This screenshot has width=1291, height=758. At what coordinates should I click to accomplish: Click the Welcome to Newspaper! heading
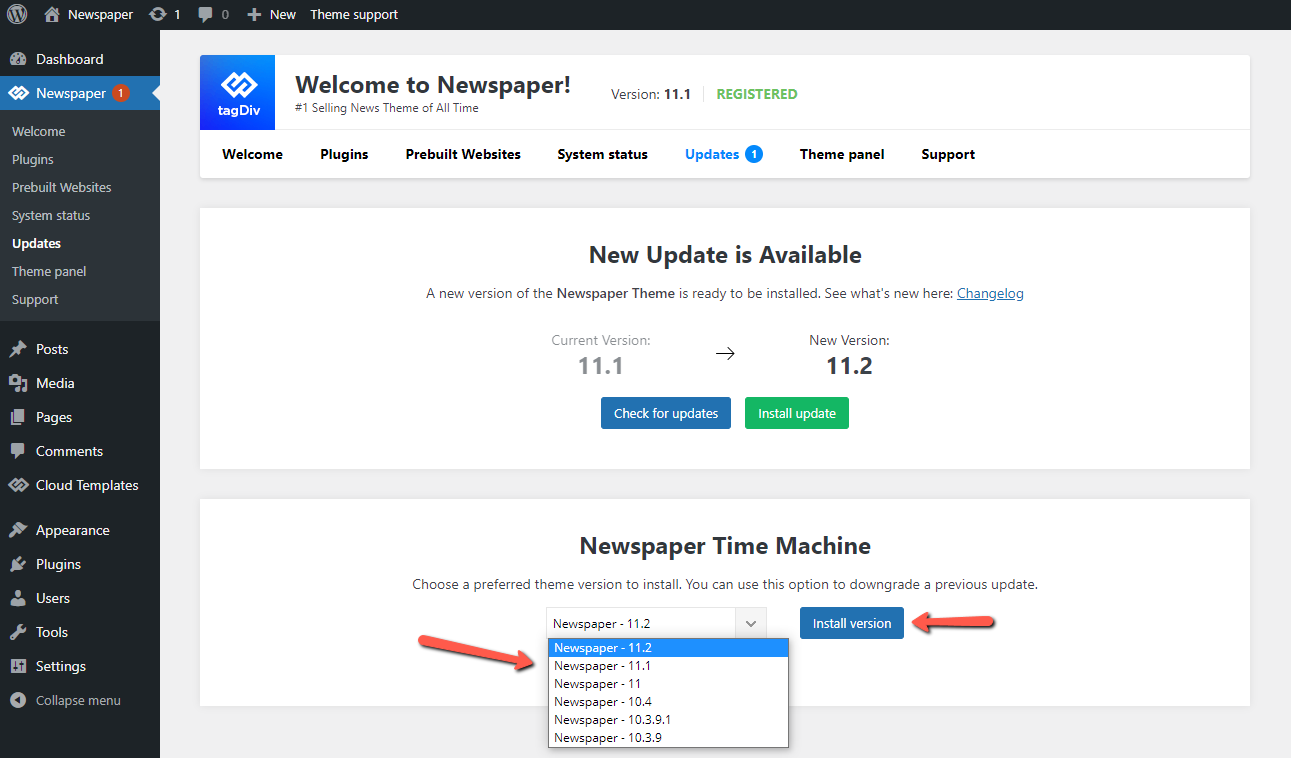tap(433, 84)
